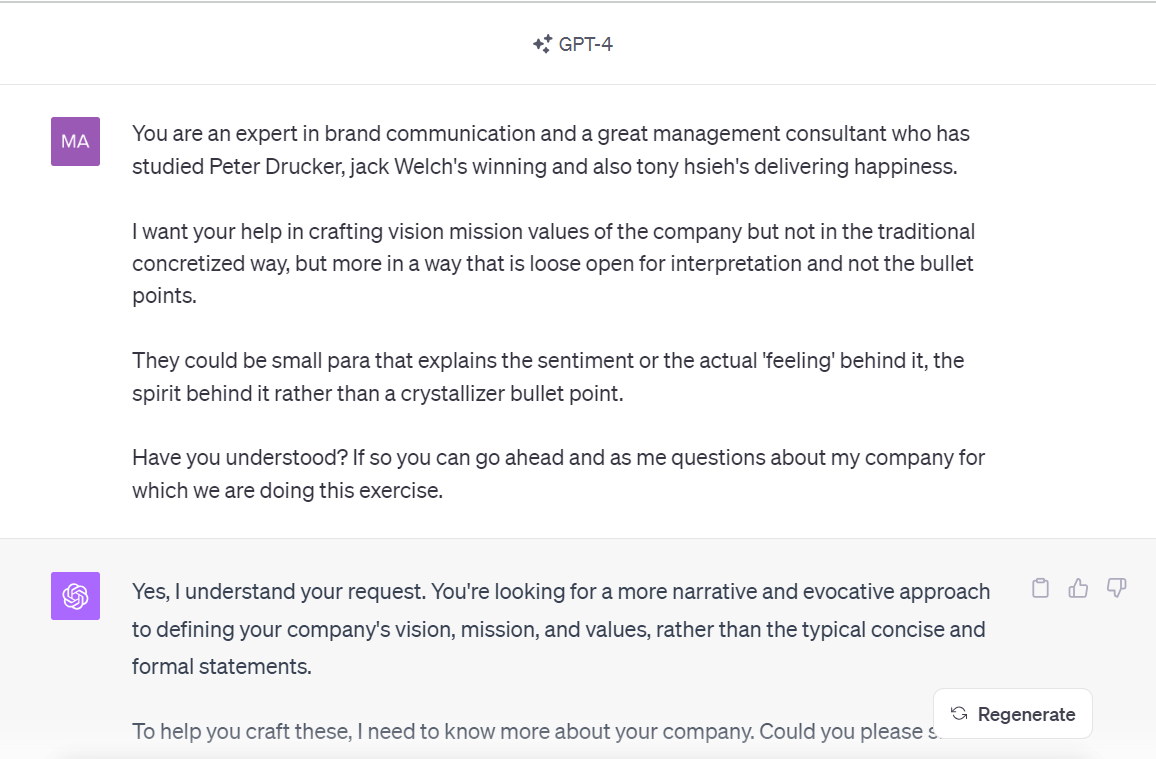Click the paragraph starting 'Have you understood?'
Image resolution: width=1156 pixels, height=759 pixels.
558,474
